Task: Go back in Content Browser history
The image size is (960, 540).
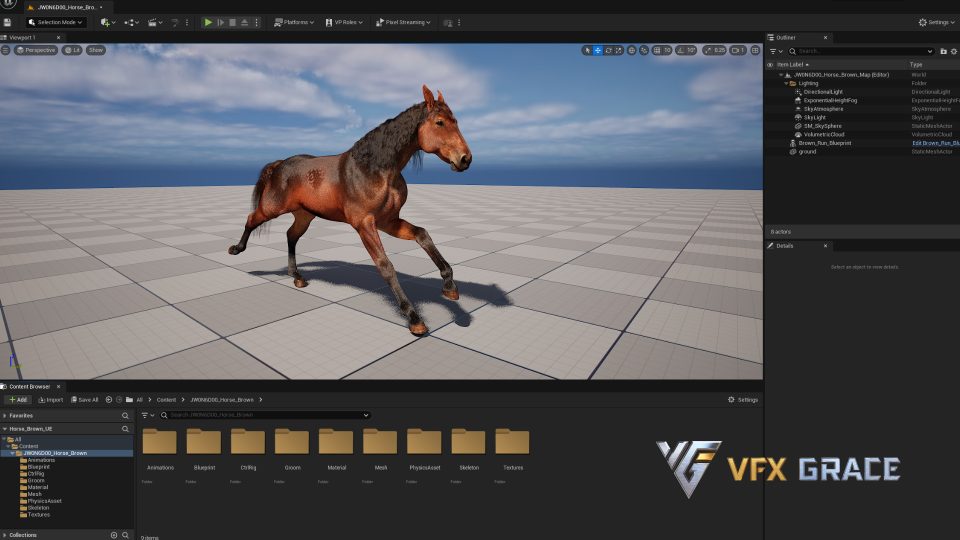Action: pos(108,400)
